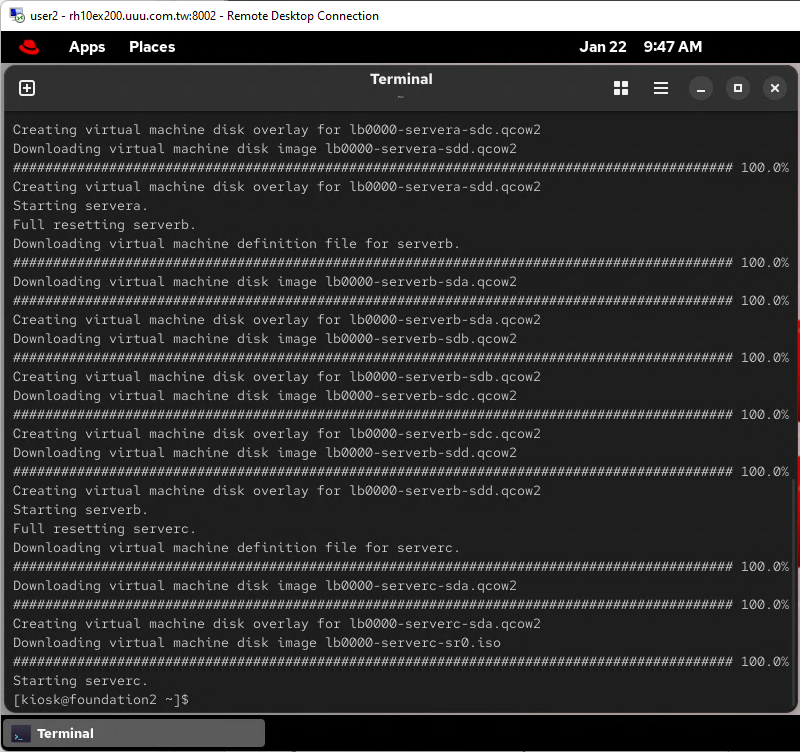Select the Terminal taskbar window button
Screen dimensions: 800x752
click(134, 733)
